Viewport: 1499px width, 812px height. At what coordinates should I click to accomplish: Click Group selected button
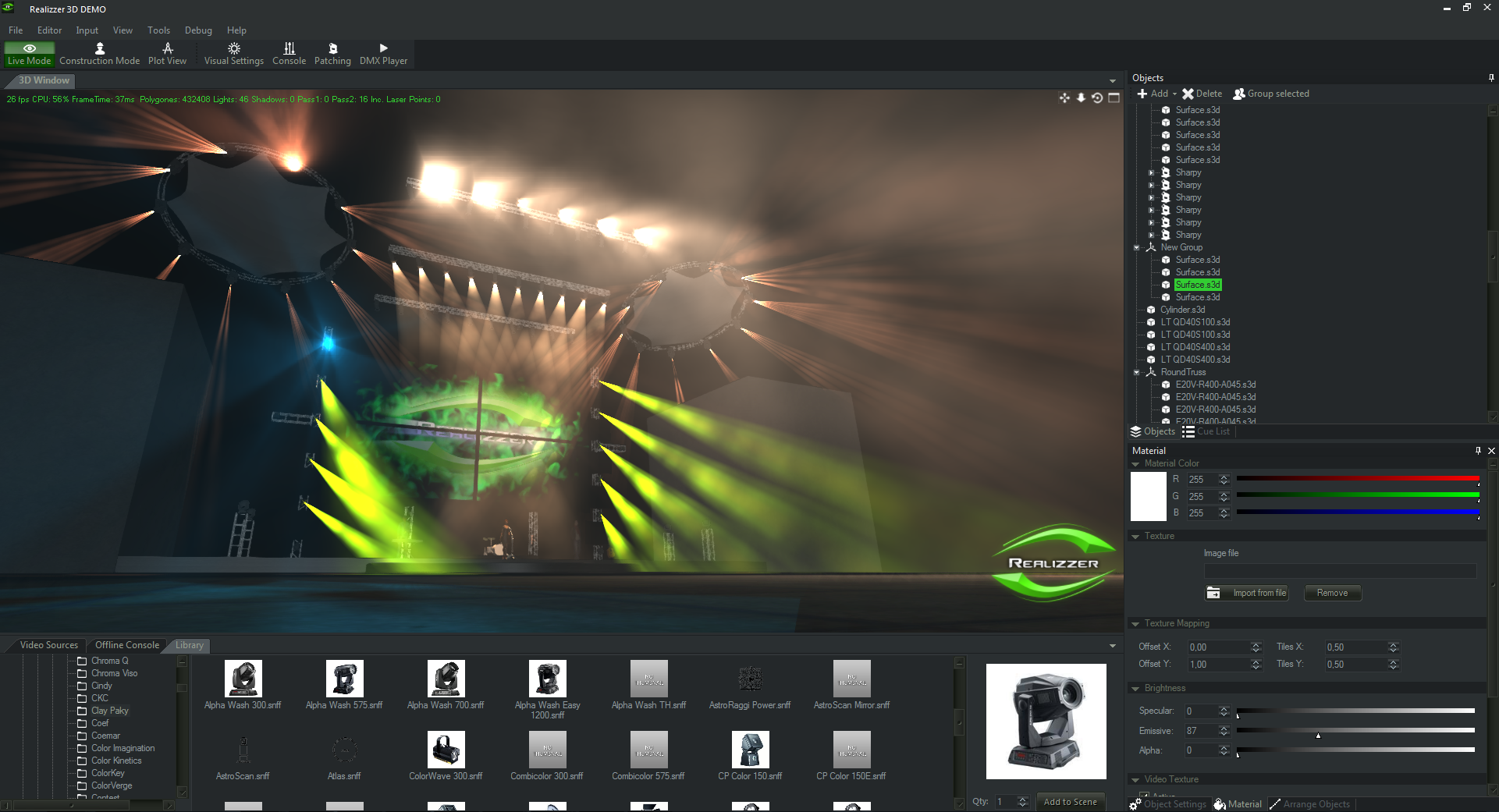[x=1271, y=94]
